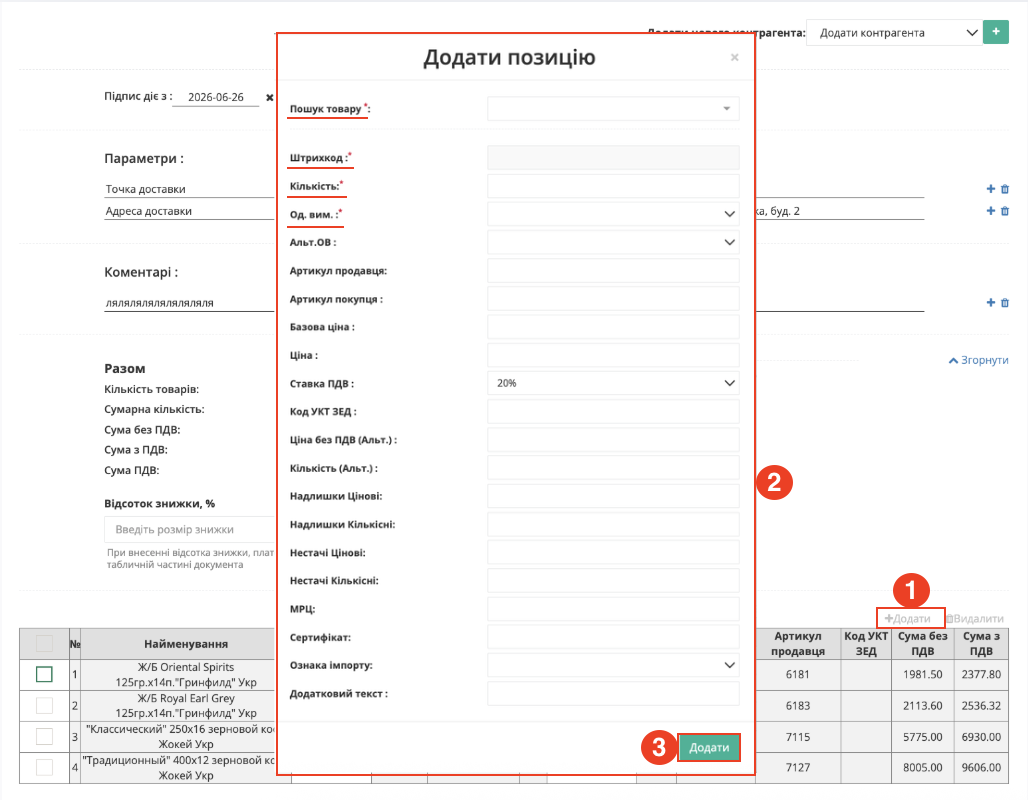This screenshot has height=800, width=1028.
Task: Open the Од. вим. dropdown
Action: coord(613,214)
